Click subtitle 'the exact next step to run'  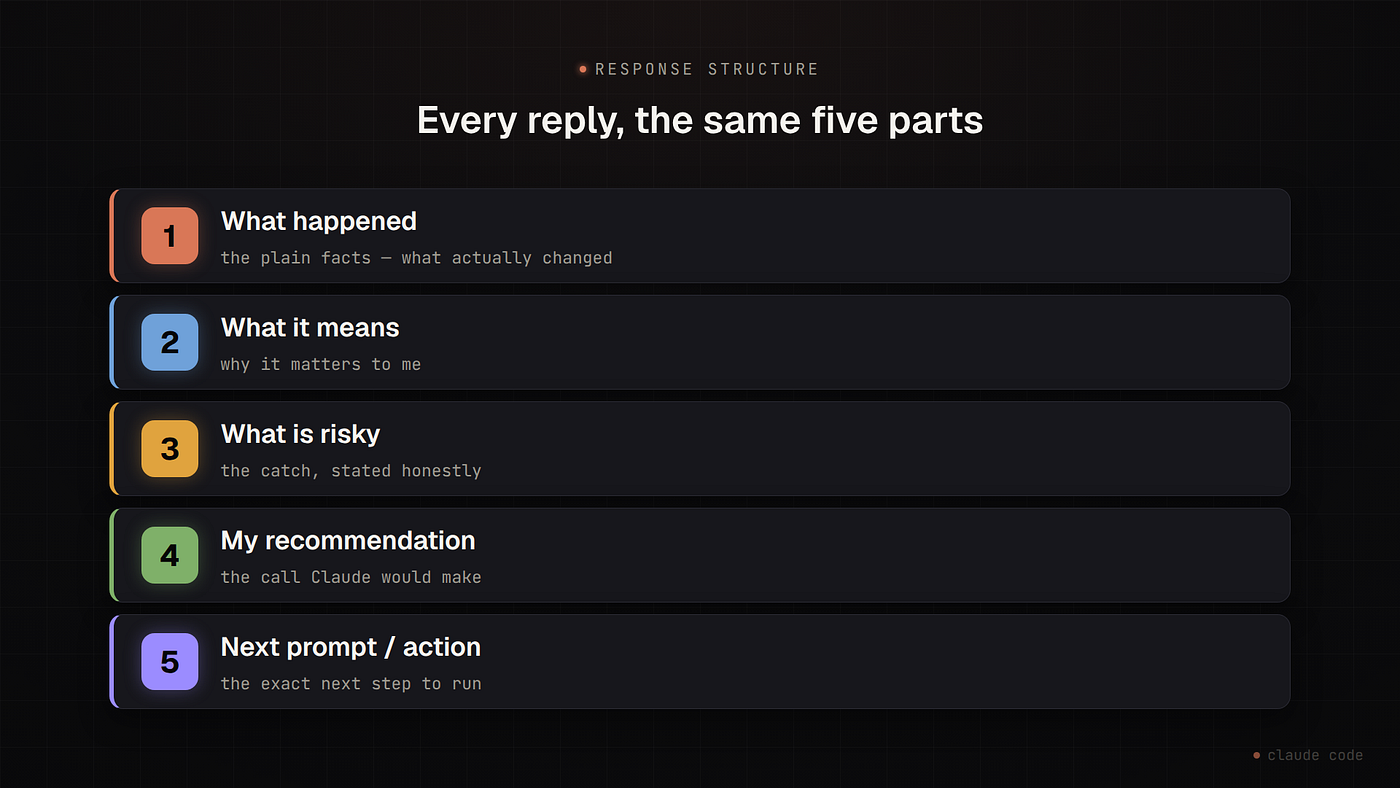pyautogui.click(x=351, y=684)
